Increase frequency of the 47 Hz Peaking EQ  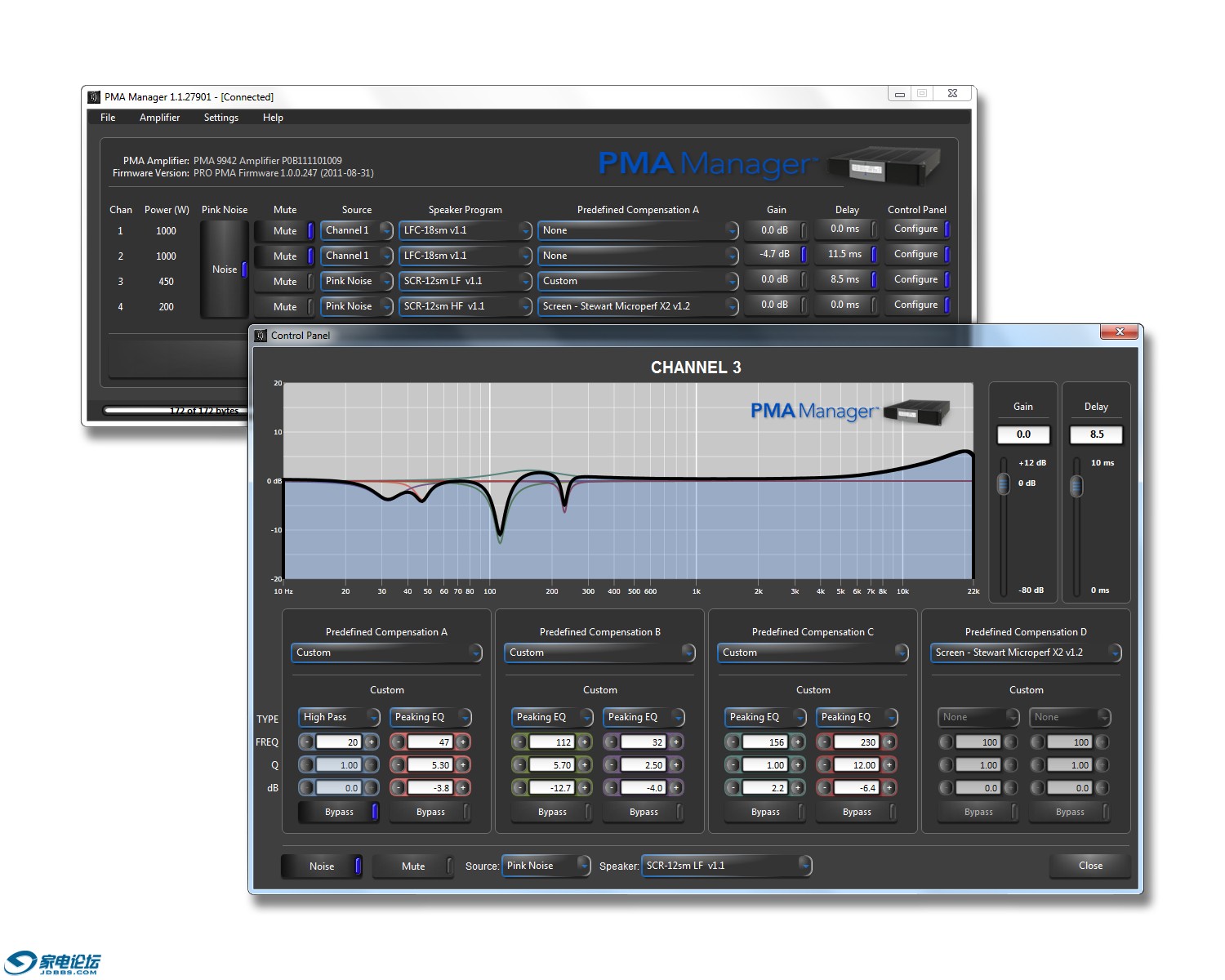coord(463,742)
